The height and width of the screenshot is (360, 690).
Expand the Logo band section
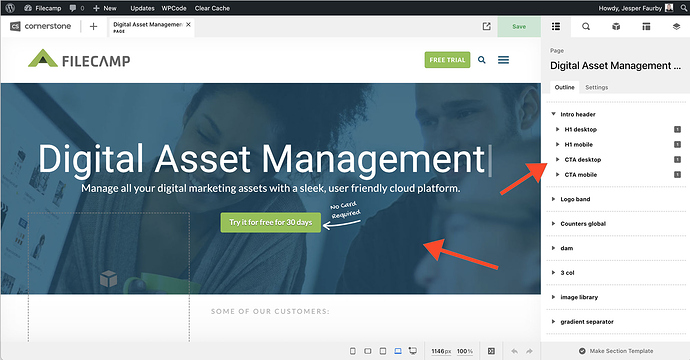554,199
